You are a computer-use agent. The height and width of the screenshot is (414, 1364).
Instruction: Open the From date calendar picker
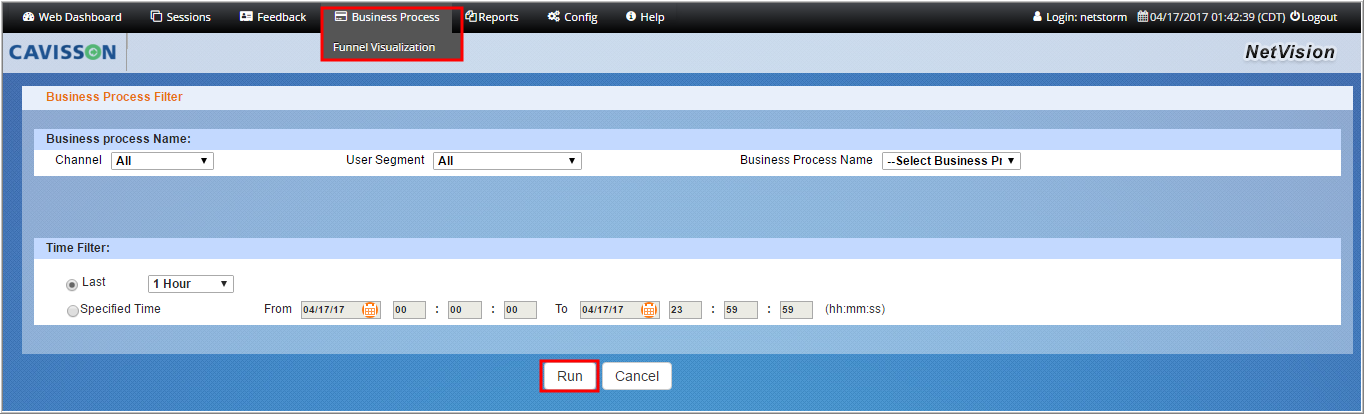pos(370,310)
